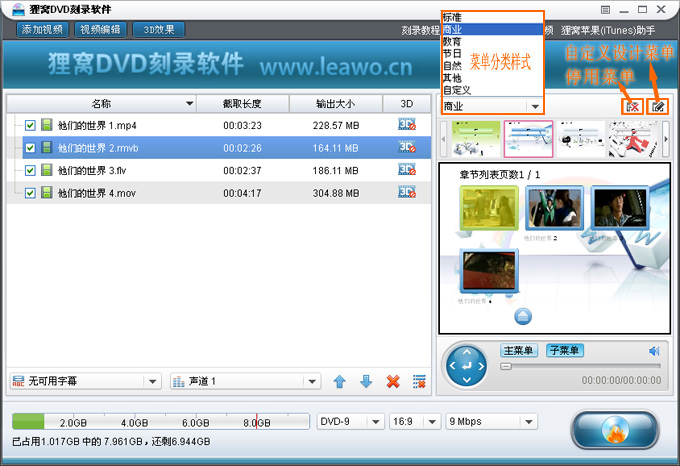Click the 3D icon of 他们的世界 2.rmvb
The height and width of the screenshot is (466, 680).
tap(407, 147)
